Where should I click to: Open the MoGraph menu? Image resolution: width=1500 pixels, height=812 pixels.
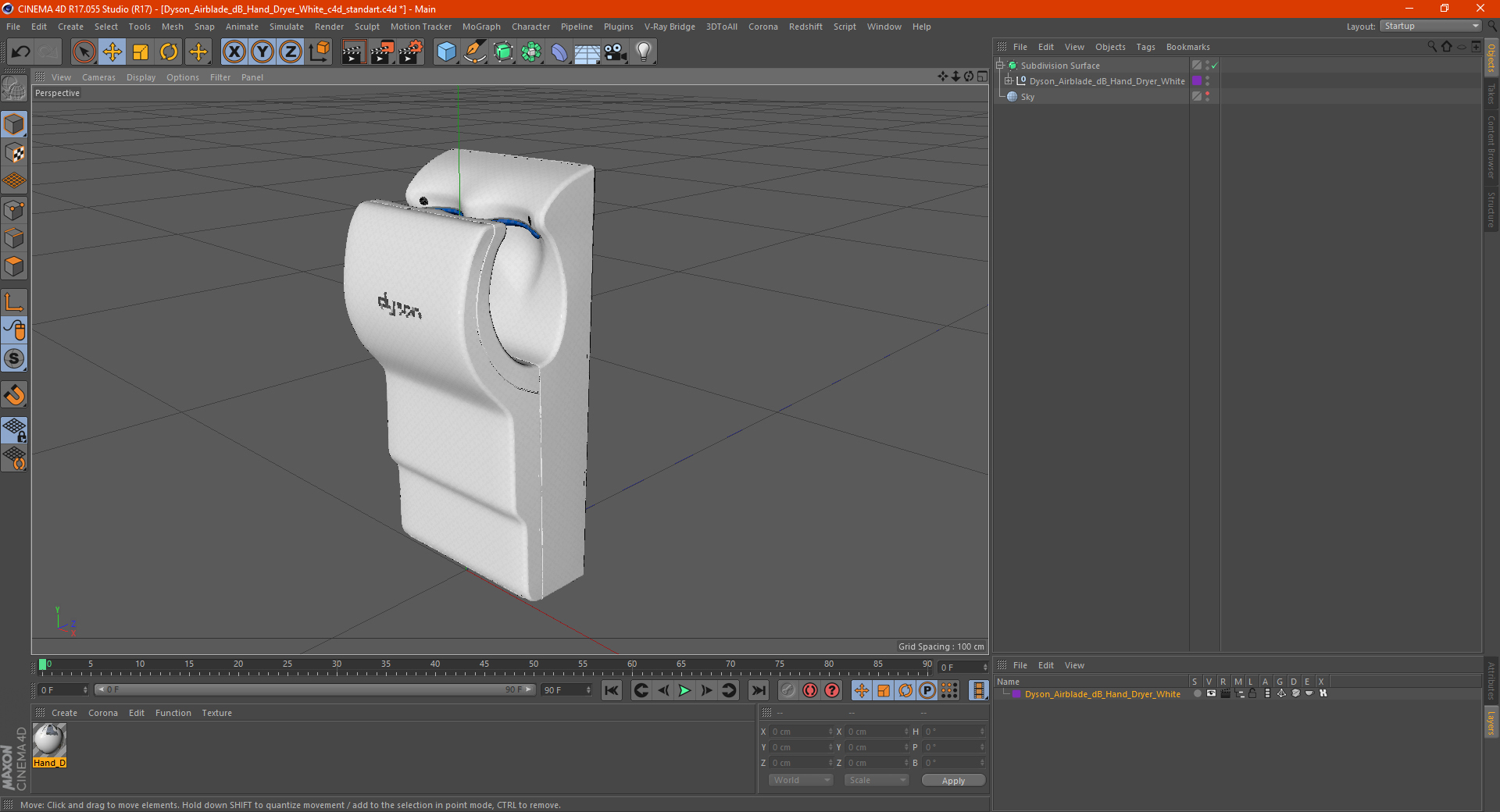point(481,27)
